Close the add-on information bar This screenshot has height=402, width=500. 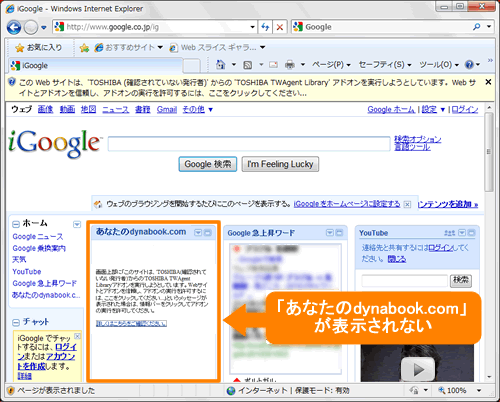pyautogui.click(x=488, y=82)
